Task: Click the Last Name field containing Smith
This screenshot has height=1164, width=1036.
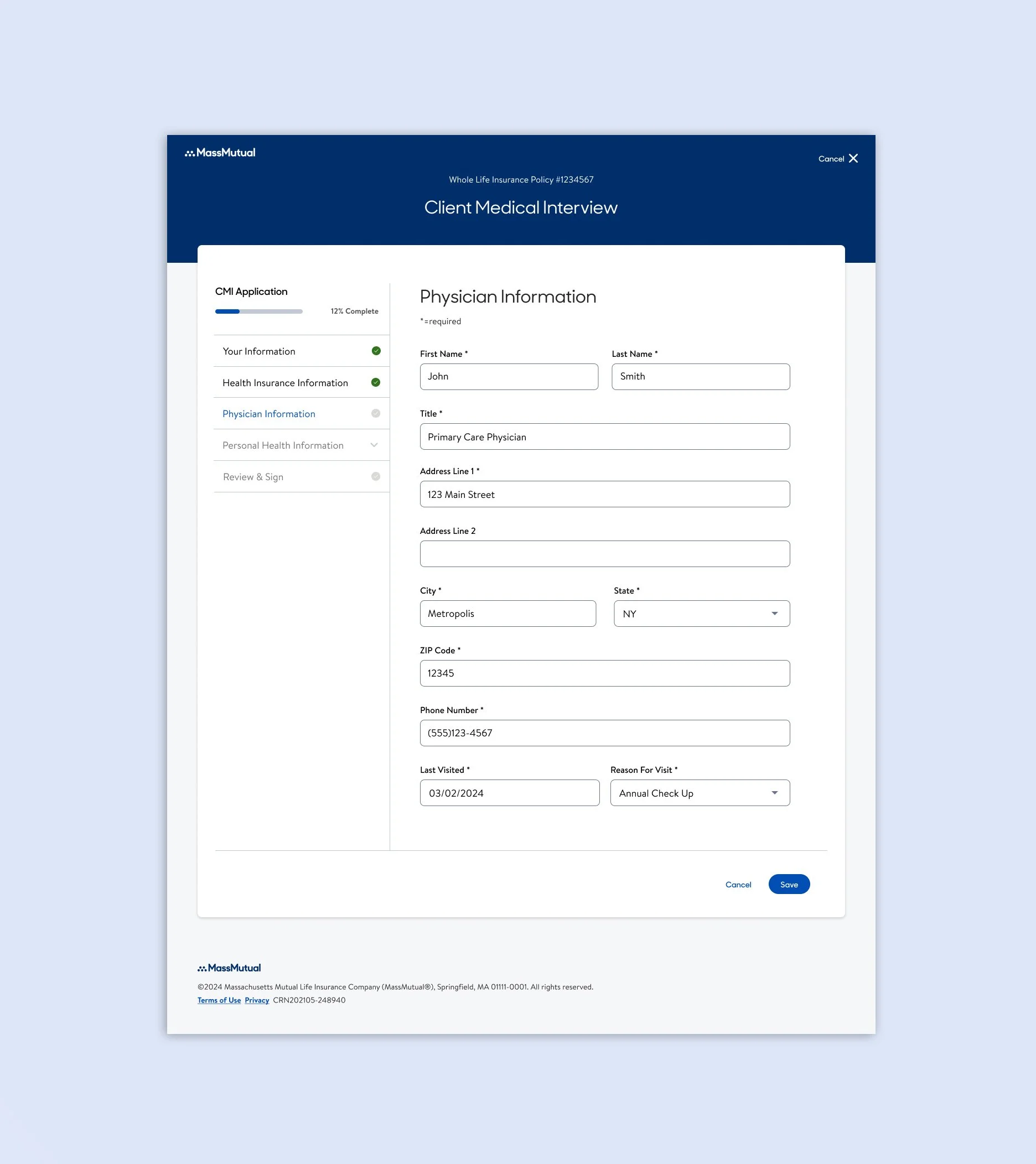Action: [701, 376]
